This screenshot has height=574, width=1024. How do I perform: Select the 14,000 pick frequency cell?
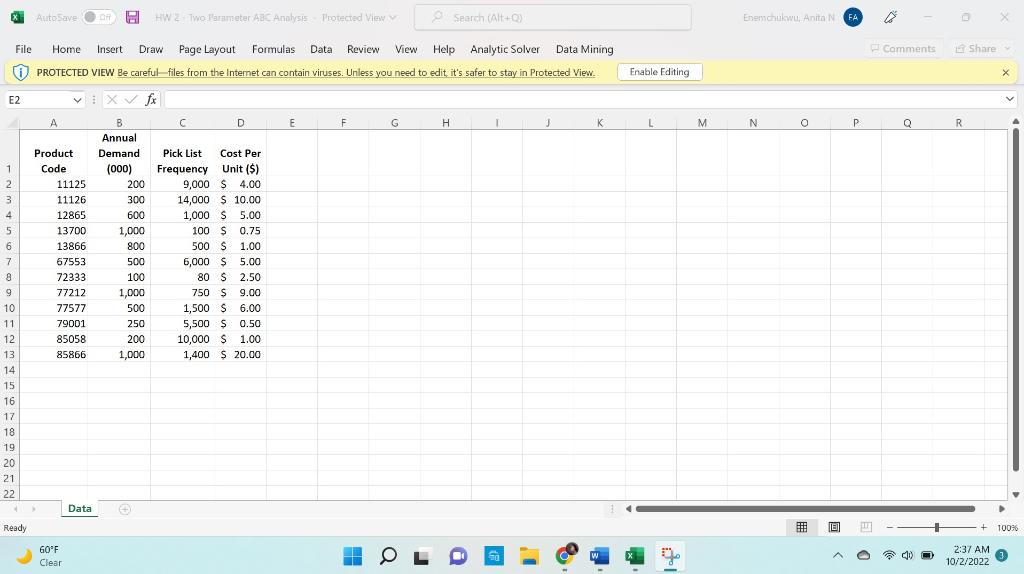click(182, 200)
